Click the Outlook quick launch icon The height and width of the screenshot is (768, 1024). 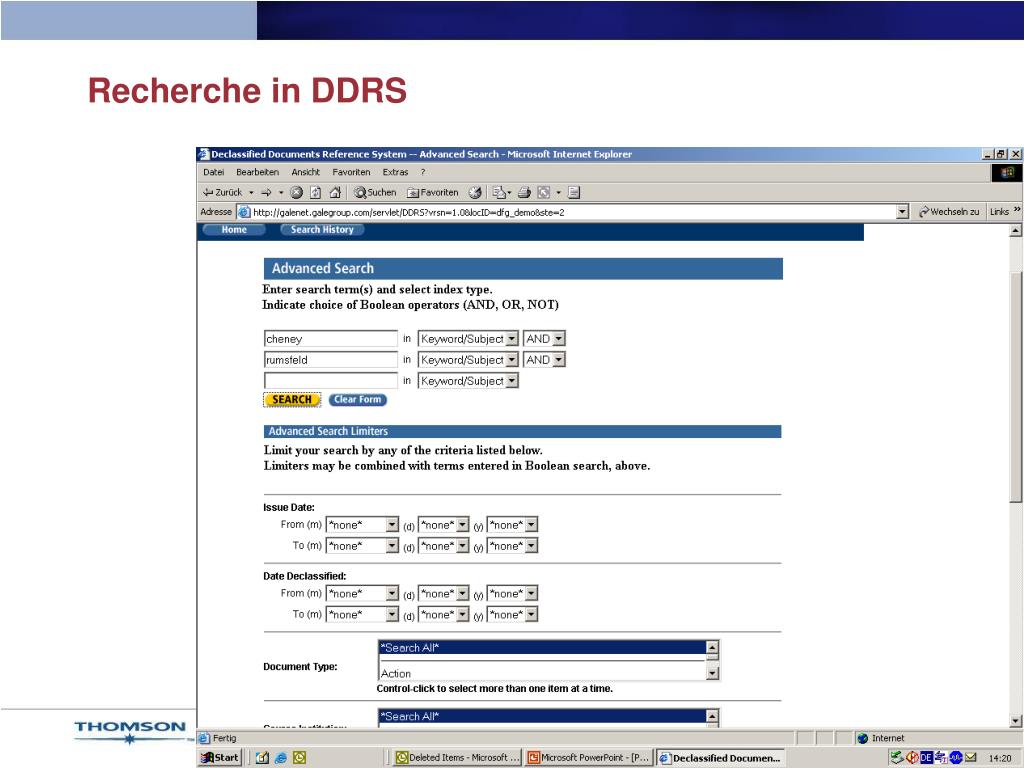[299, 758]
